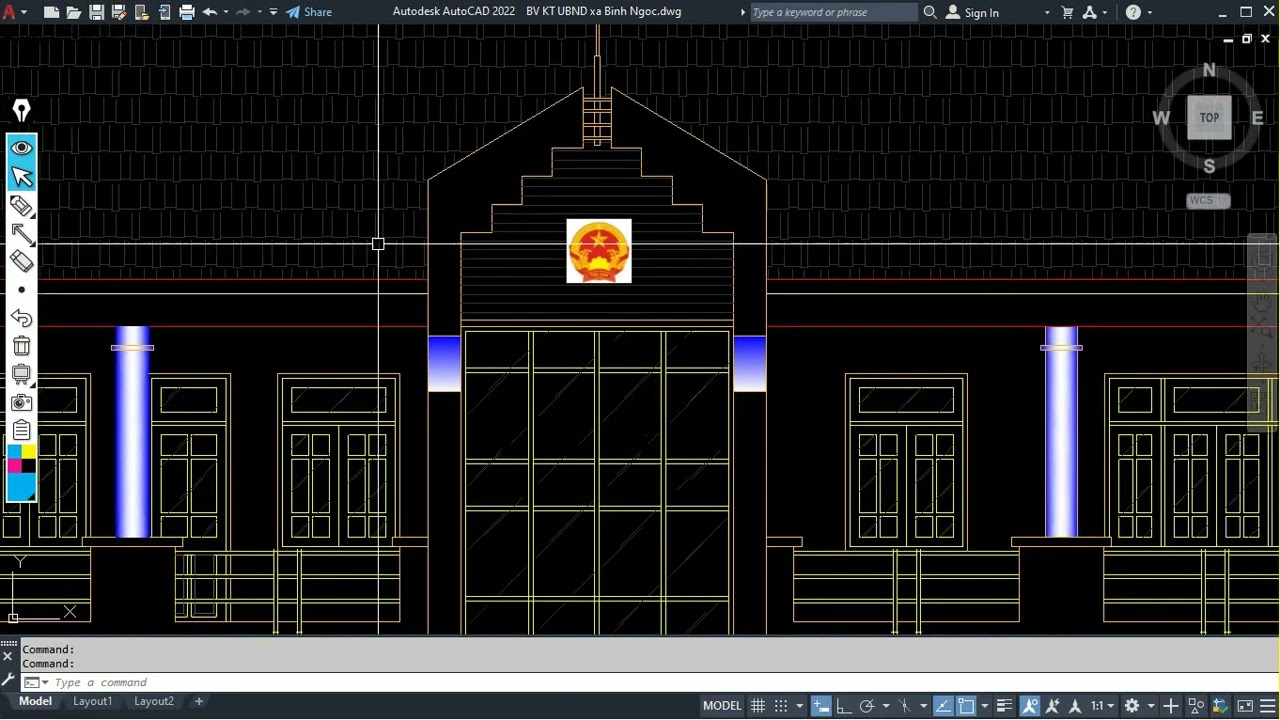
Task: Toggle Polar Tracking in status bar
Action: point(867,706)
